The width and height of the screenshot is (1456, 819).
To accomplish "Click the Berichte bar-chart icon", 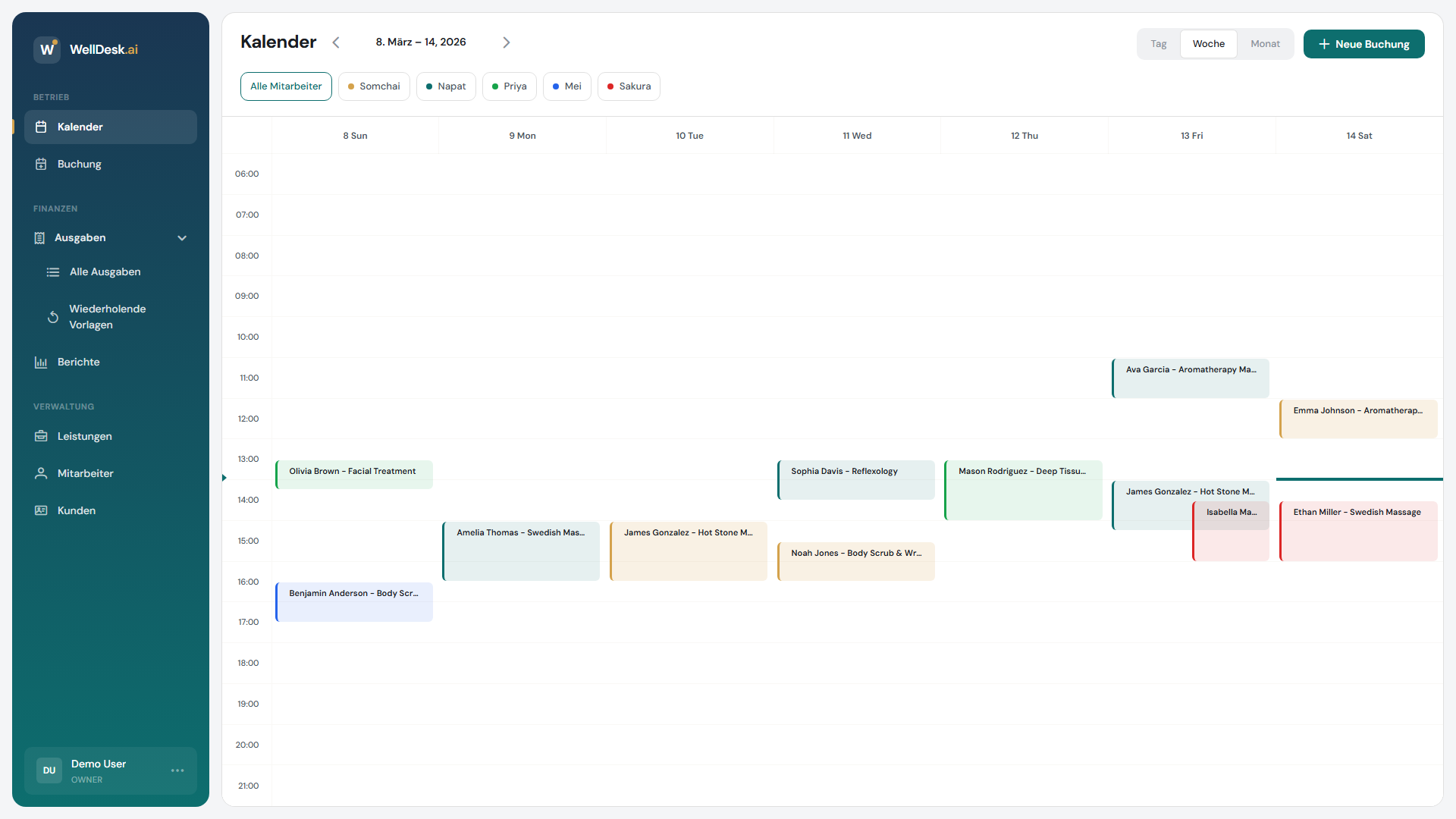I will point(41,362).
